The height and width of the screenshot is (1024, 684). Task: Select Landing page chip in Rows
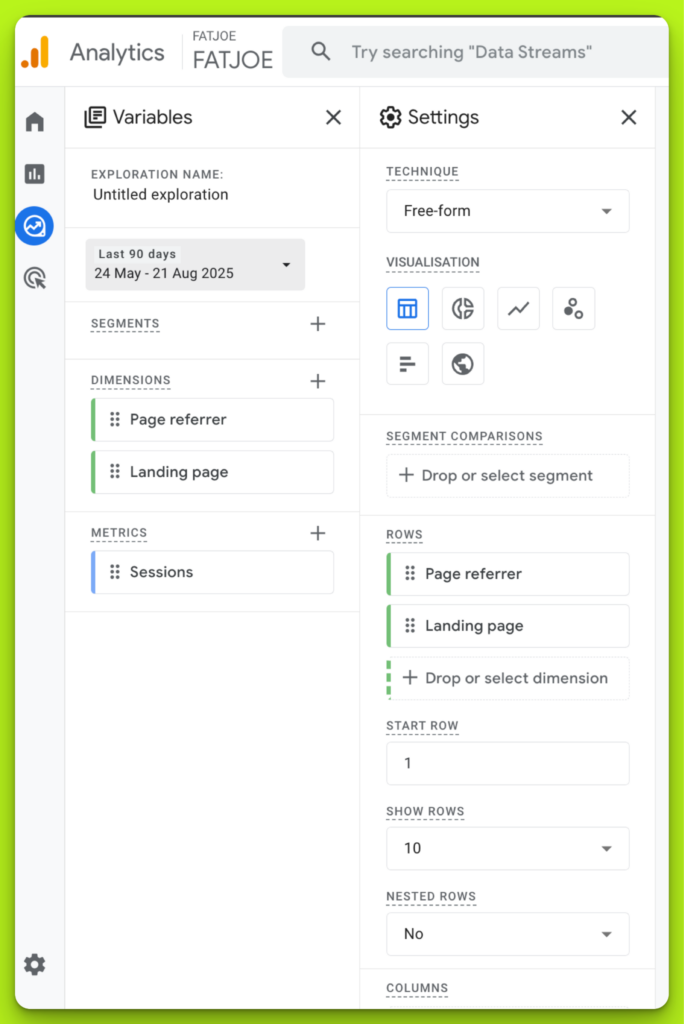508,626
